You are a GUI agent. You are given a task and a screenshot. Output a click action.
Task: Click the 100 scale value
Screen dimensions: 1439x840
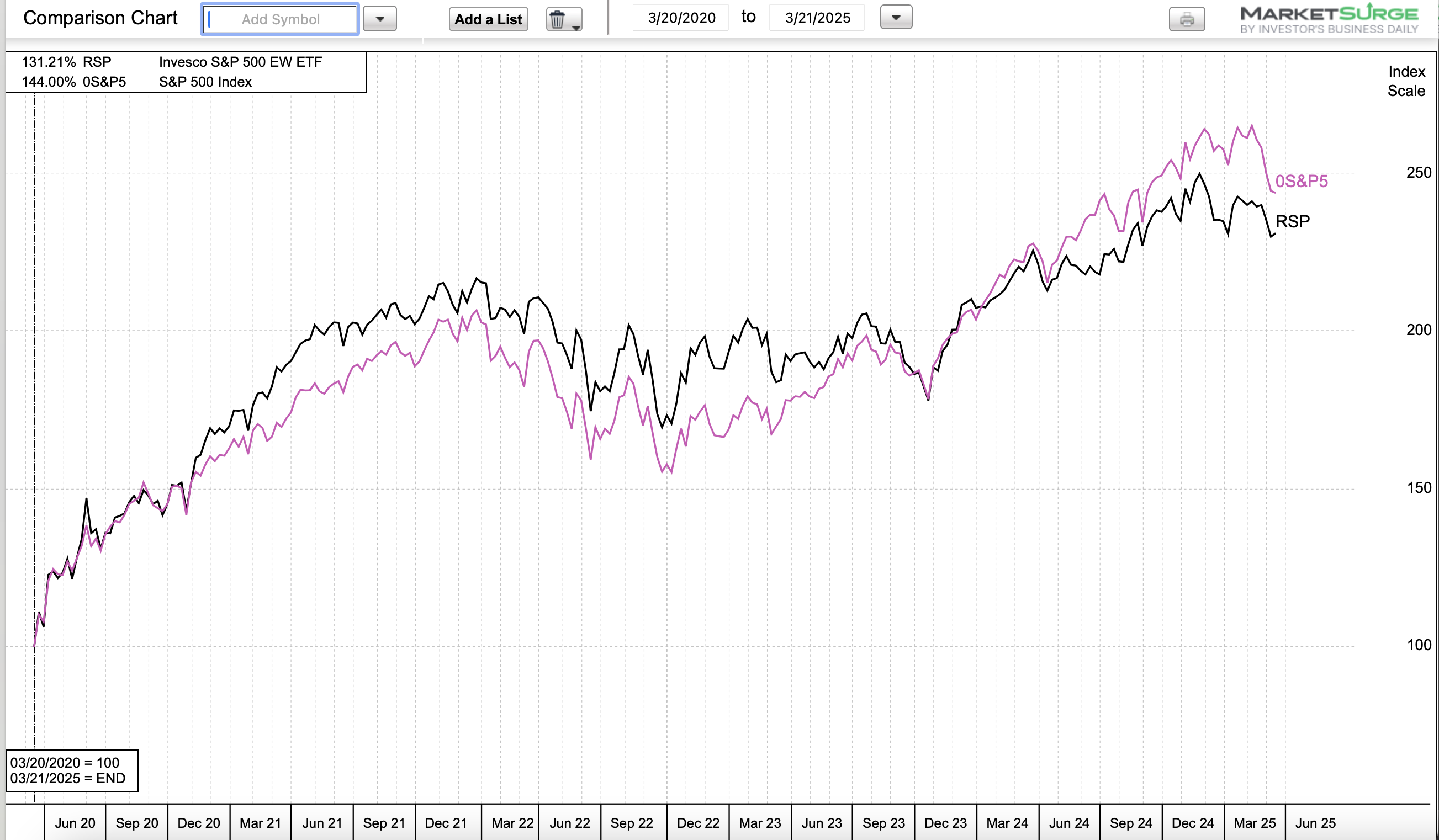pos(1419,645)
